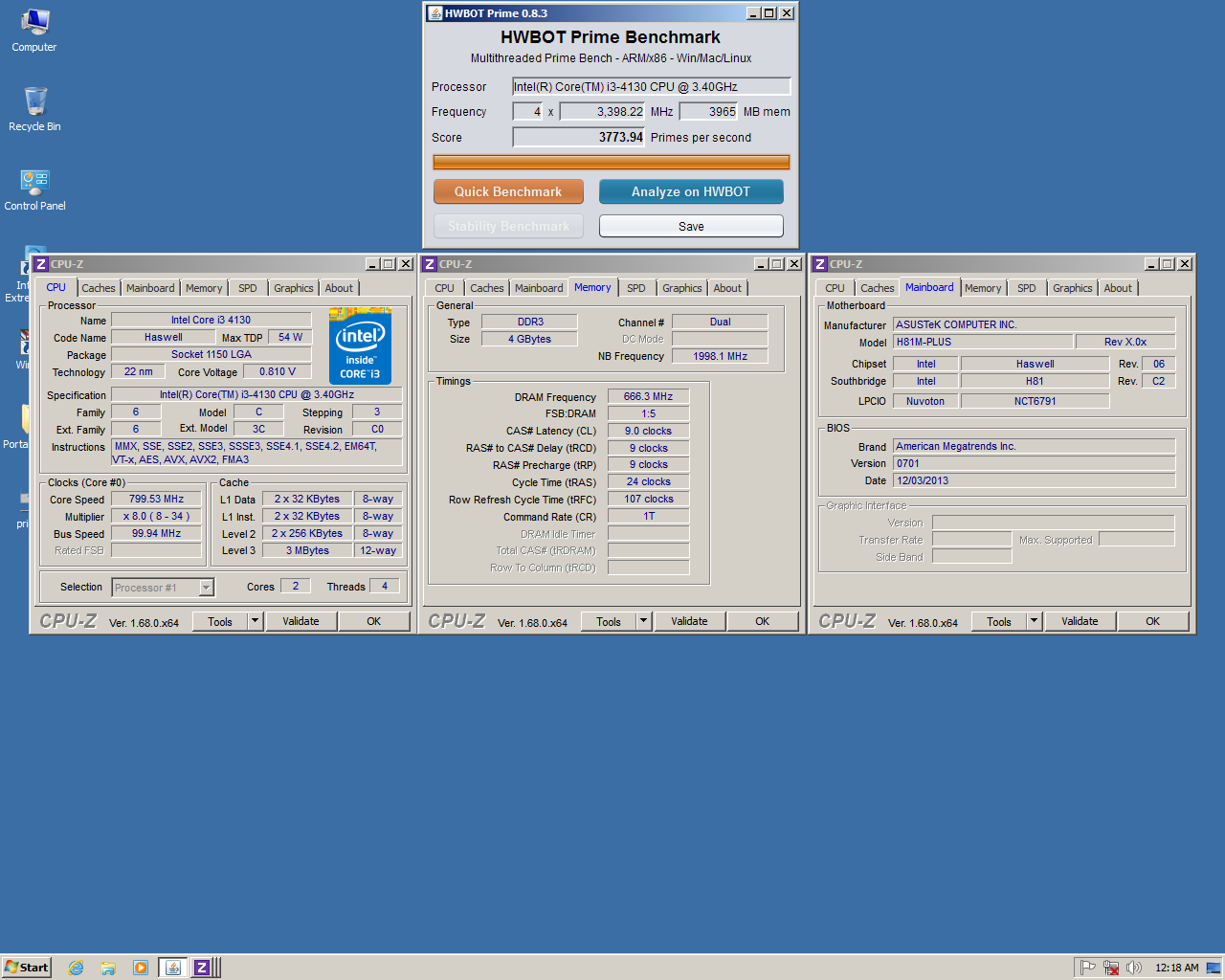
Task: Switch to CPU tab in middle CPU-Z window
Action: pos(445,288)
